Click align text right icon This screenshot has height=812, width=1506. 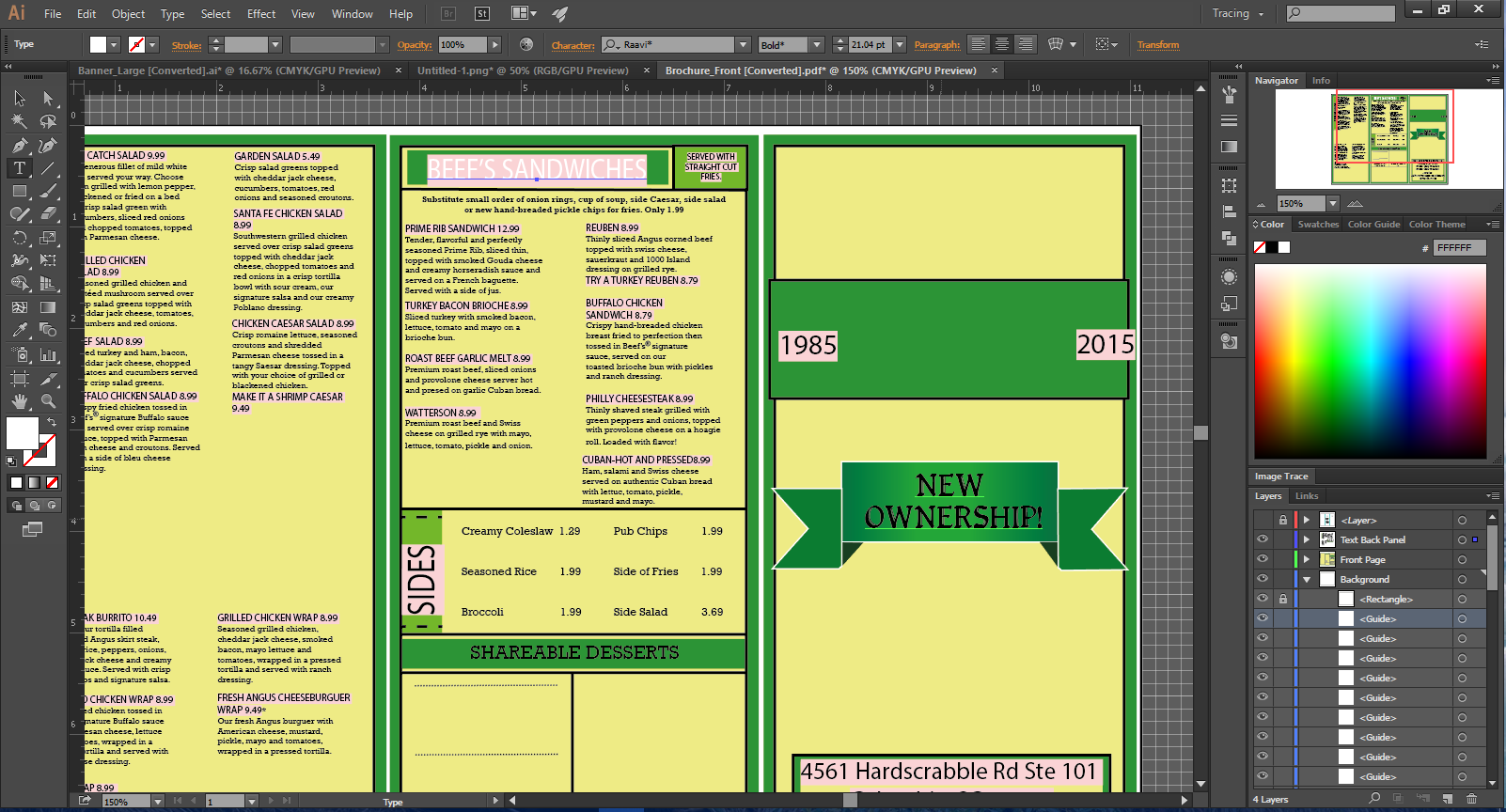[1026, 44]
